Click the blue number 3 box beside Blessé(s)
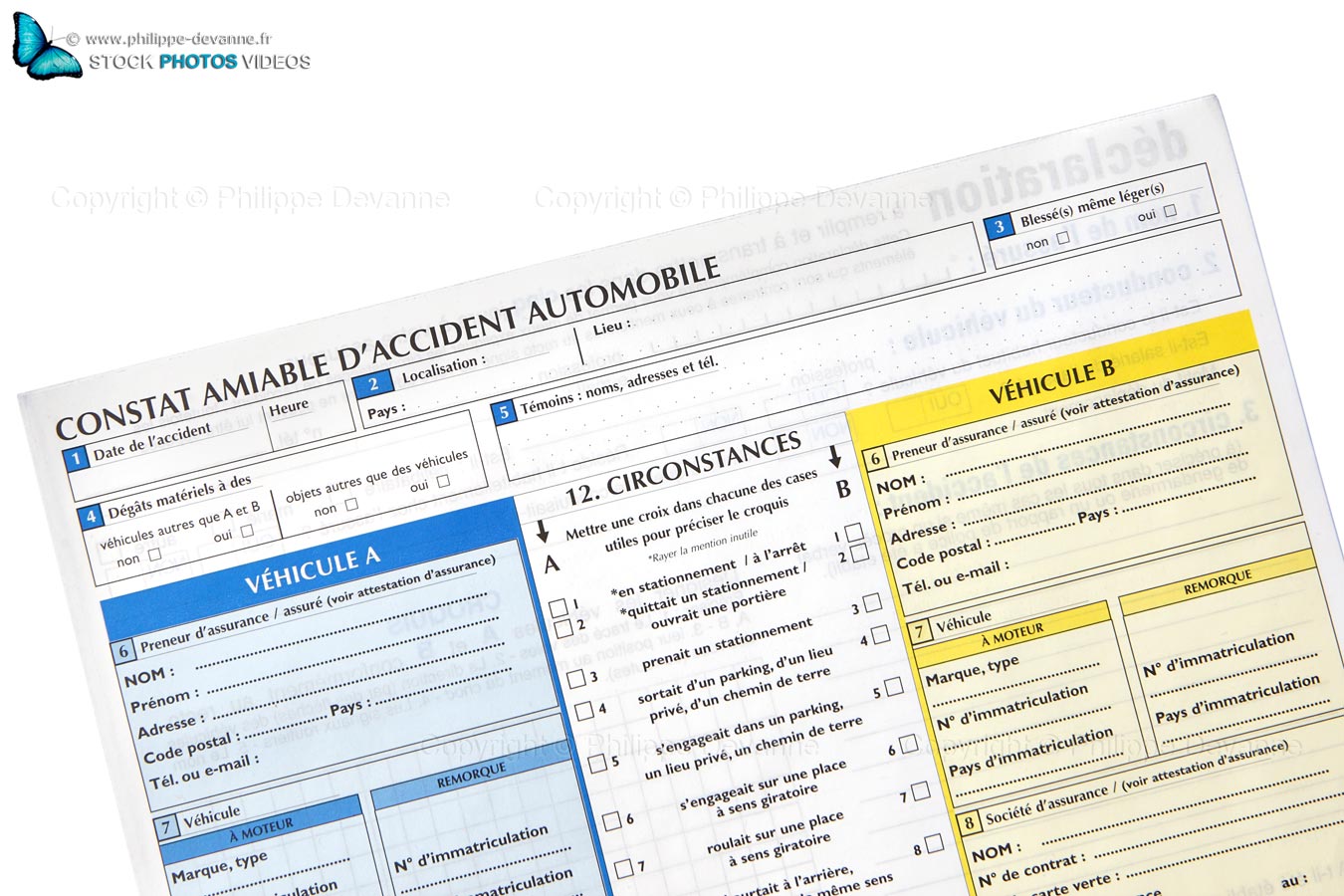 coord(1000,227)
